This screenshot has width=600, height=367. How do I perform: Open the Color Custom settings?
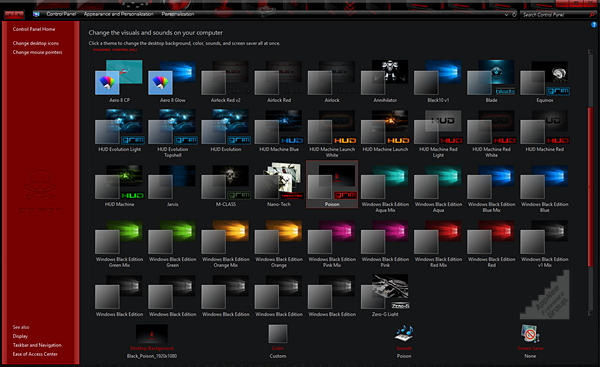[x=278, y=341]
